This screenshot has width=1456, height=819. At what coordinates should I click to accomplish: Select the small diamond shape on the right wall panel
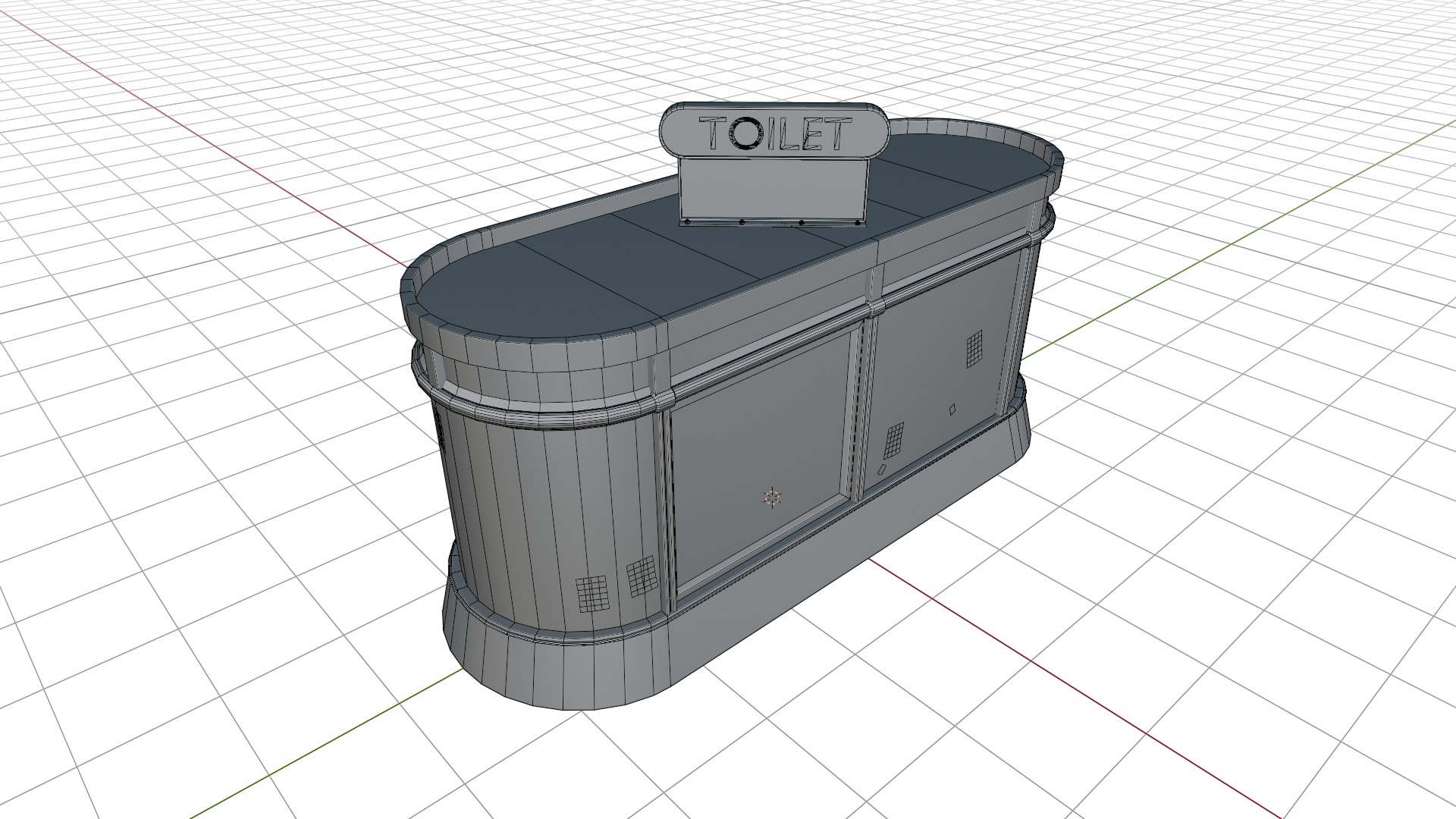click(x=952, y=409)
